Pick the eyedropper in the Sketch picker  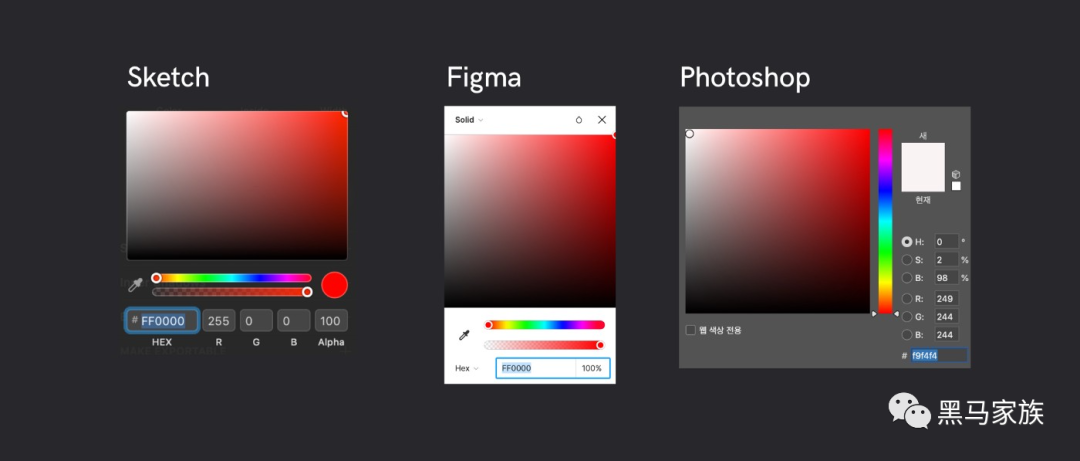pyautogui.click(x=136, y=285)
